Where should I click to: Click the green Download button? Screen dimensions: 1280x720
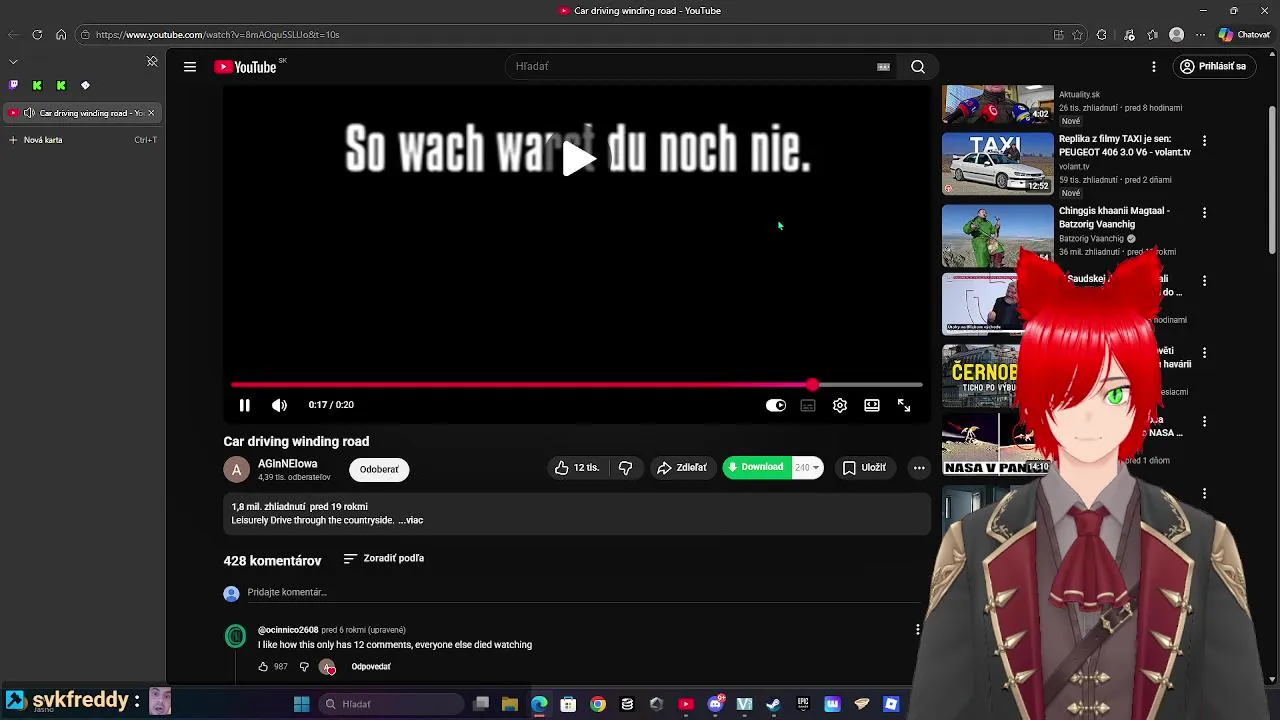757,467
